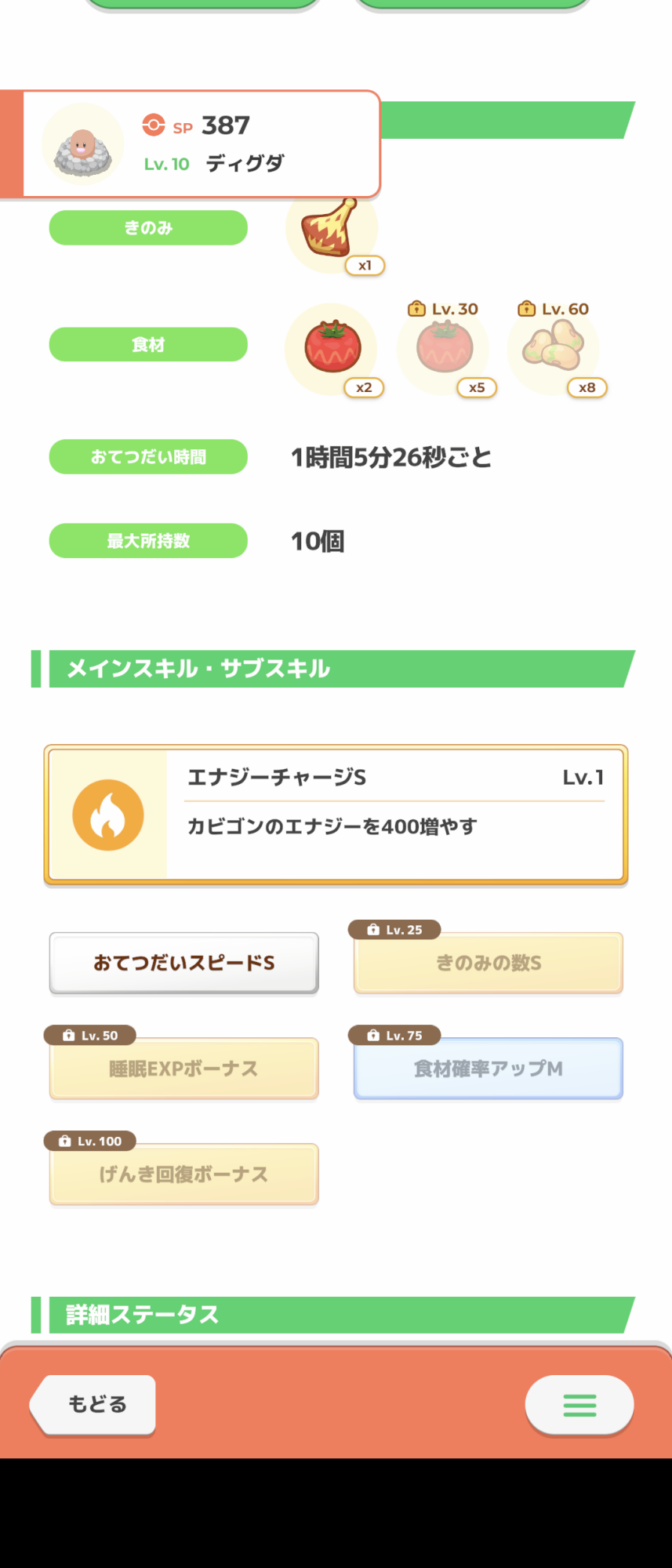Tap the locked Lv. 30 tomato ingredient

coord(444,348)
